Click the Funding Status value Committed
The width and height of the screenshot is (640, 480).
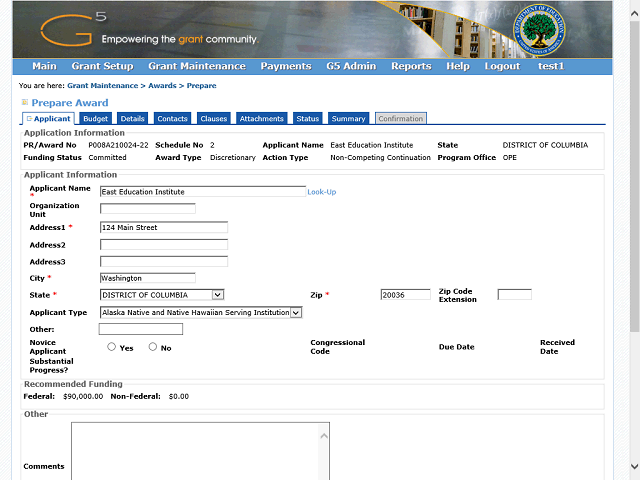point(107,158)
